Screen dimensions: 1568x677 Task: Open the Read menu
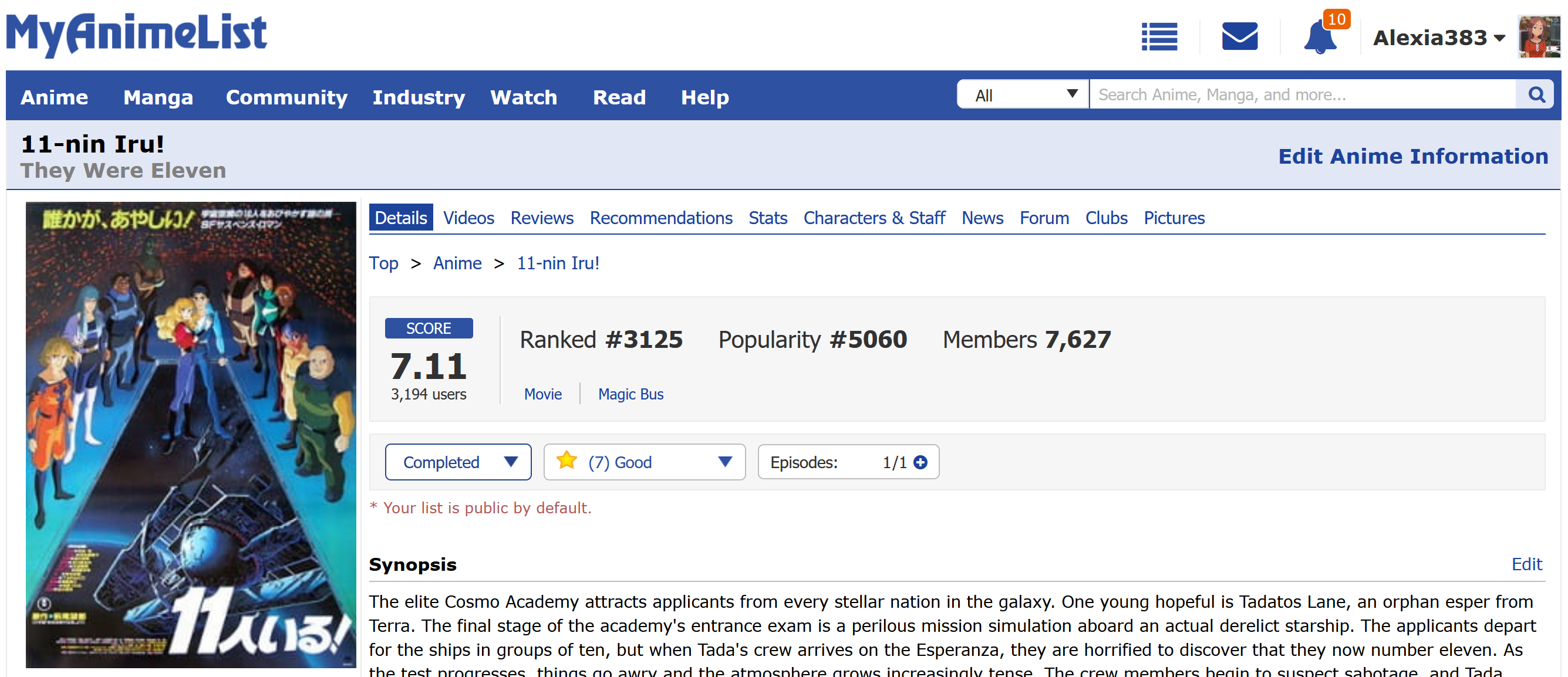tap(619, 97)
